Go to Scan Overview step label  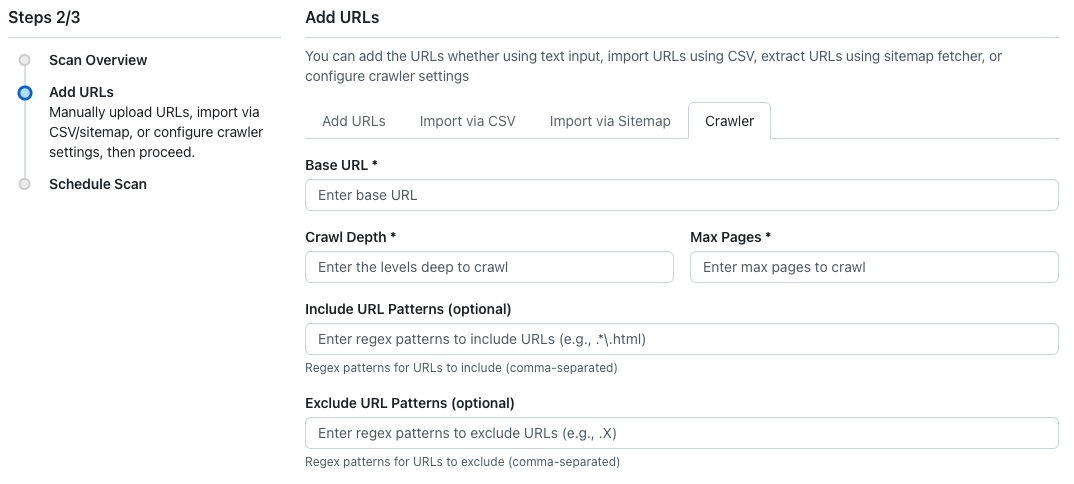click(98, 60)
